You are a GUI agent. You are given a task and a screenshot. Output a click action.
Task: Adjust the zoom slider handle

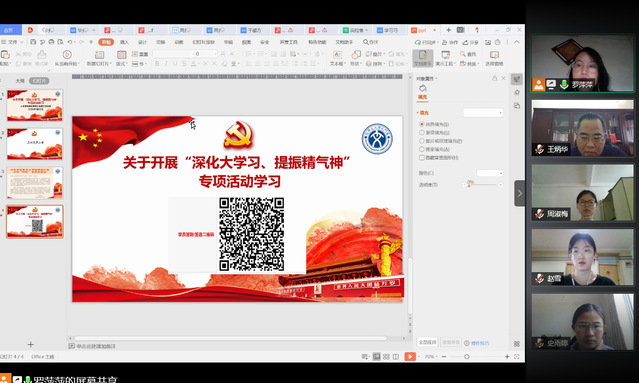pyautogui.click(x=467, y=357)
